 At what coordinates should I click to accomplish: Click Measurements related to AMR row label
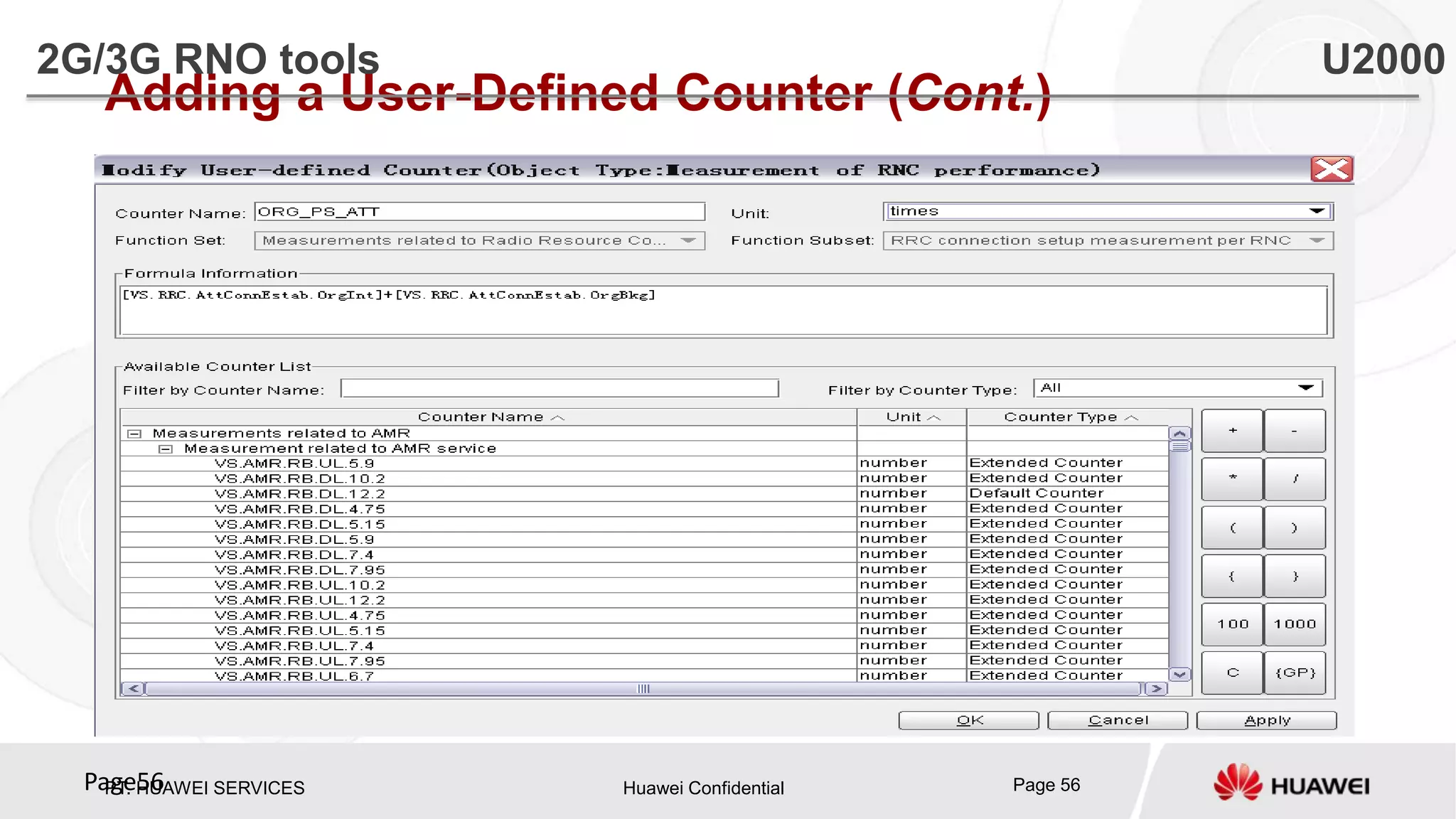(282, 434)
